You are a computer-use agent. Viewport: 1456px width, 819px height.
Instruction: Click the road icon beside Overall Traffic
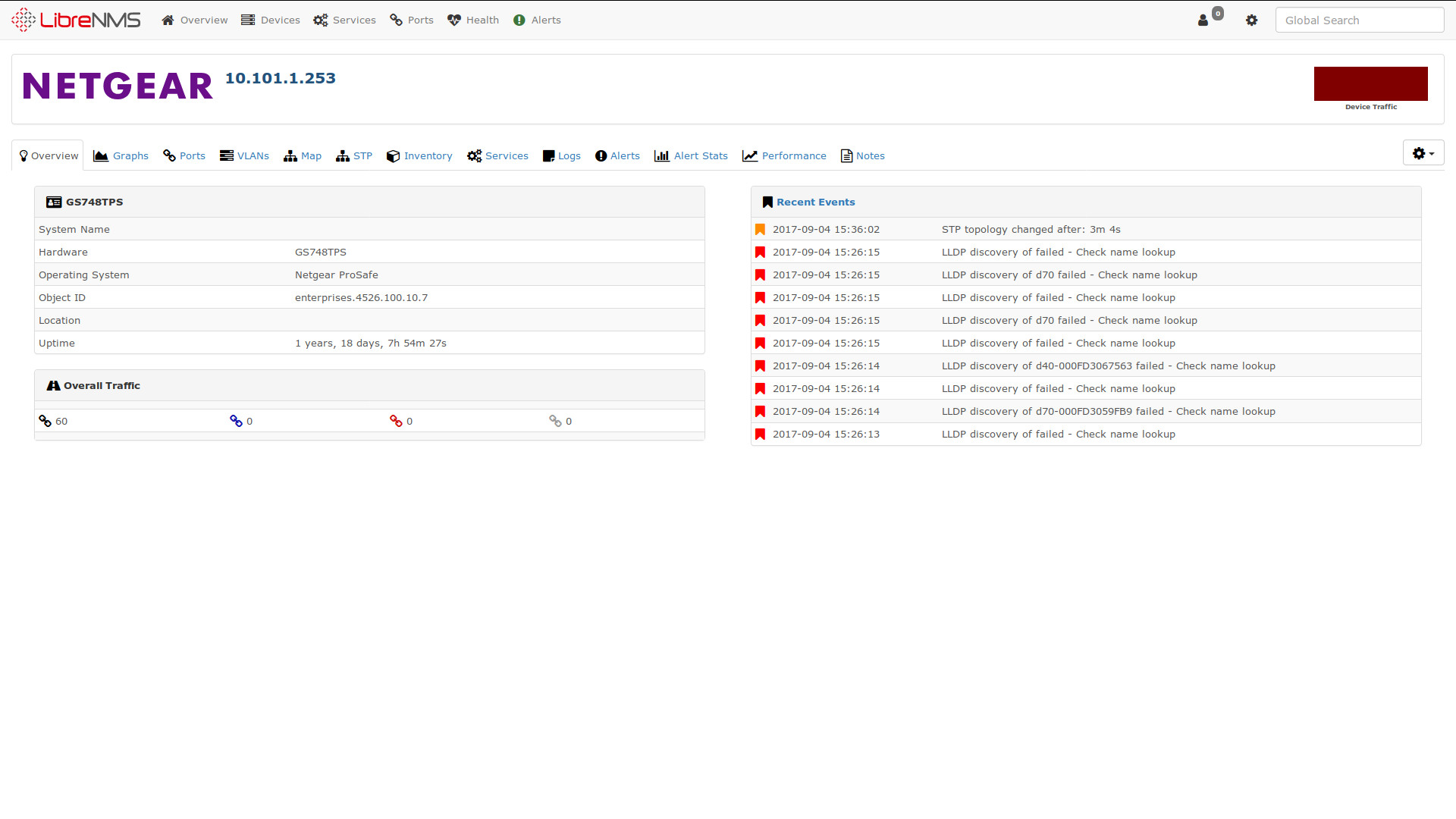(53, 386)
